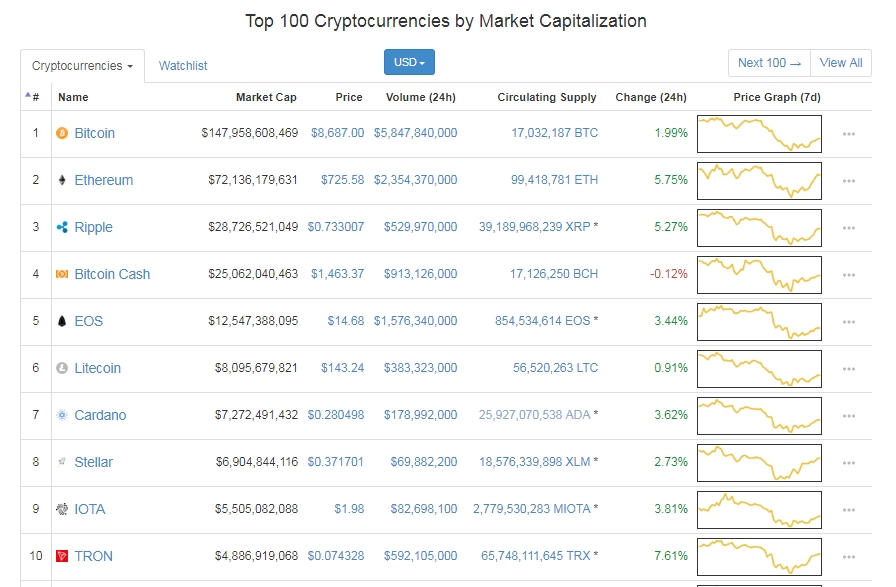The image size is (896, 587).
Task: Open the more options menu for Litecoin
Action: (x=849, y=369)
